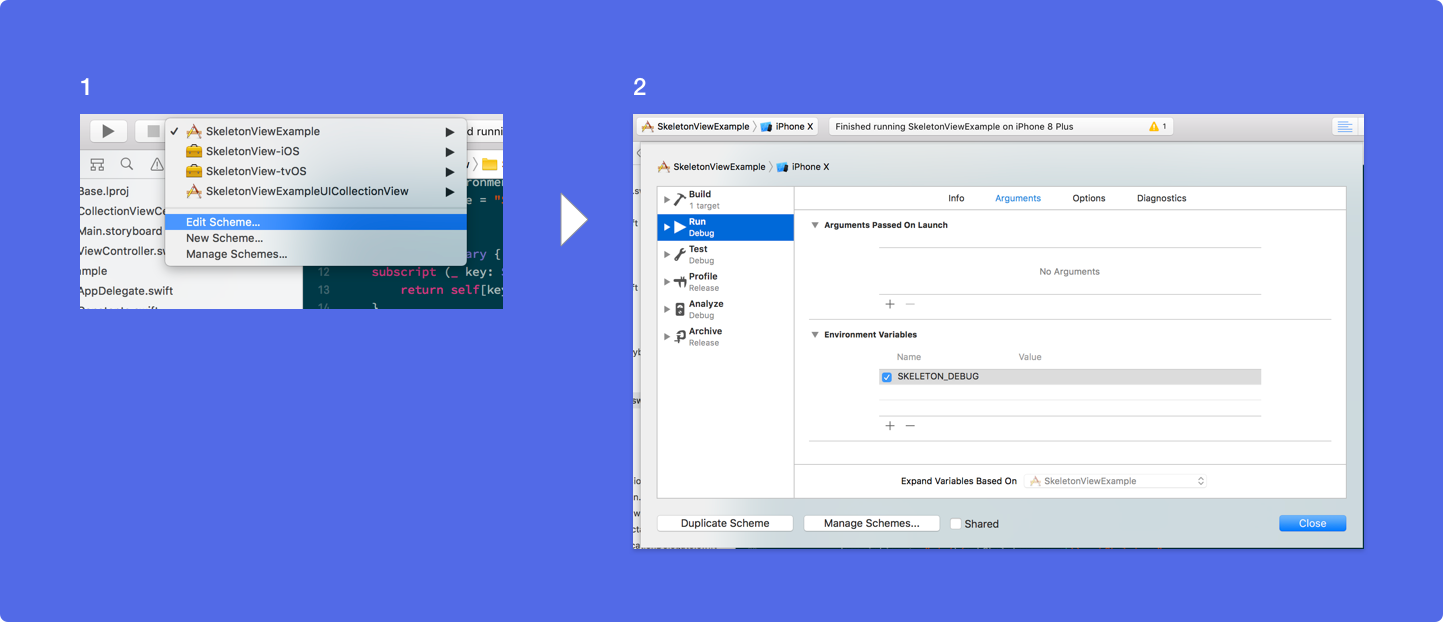The width and height of the screenshot is (1443, 622).
Task: Click the Duplicate Scheme button
Action: coord(725,523)
